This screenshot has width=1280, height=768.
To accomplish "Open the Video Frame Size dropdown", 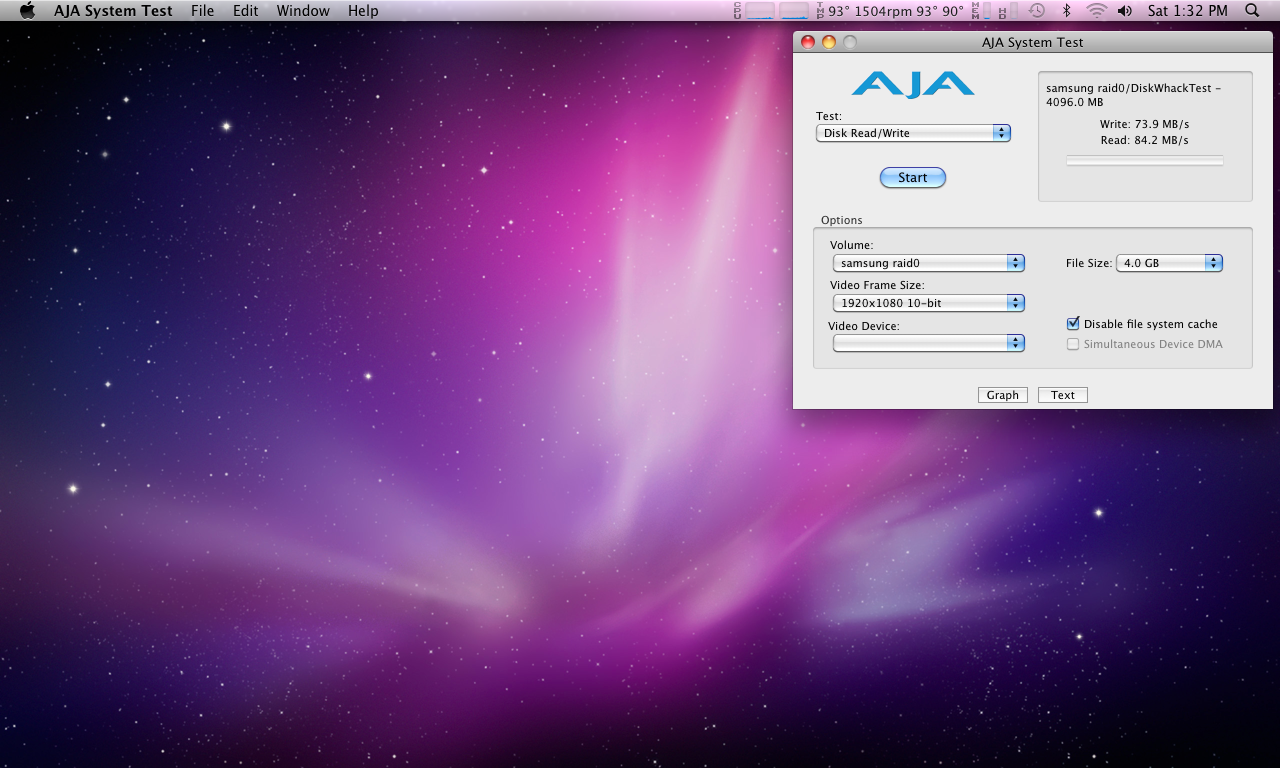I will [x=929, y=302].
